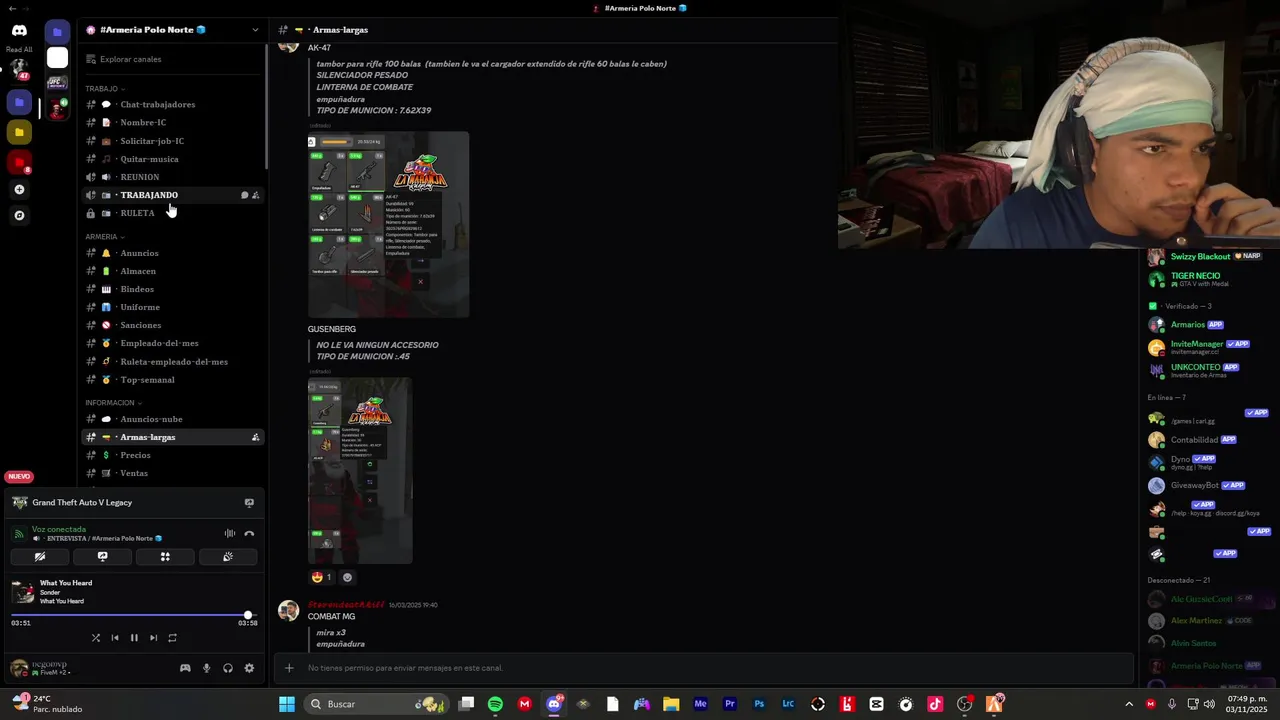Open the #Armeria Polo Norte server menu
1280x720 pixels.
(x=172, y=30)
